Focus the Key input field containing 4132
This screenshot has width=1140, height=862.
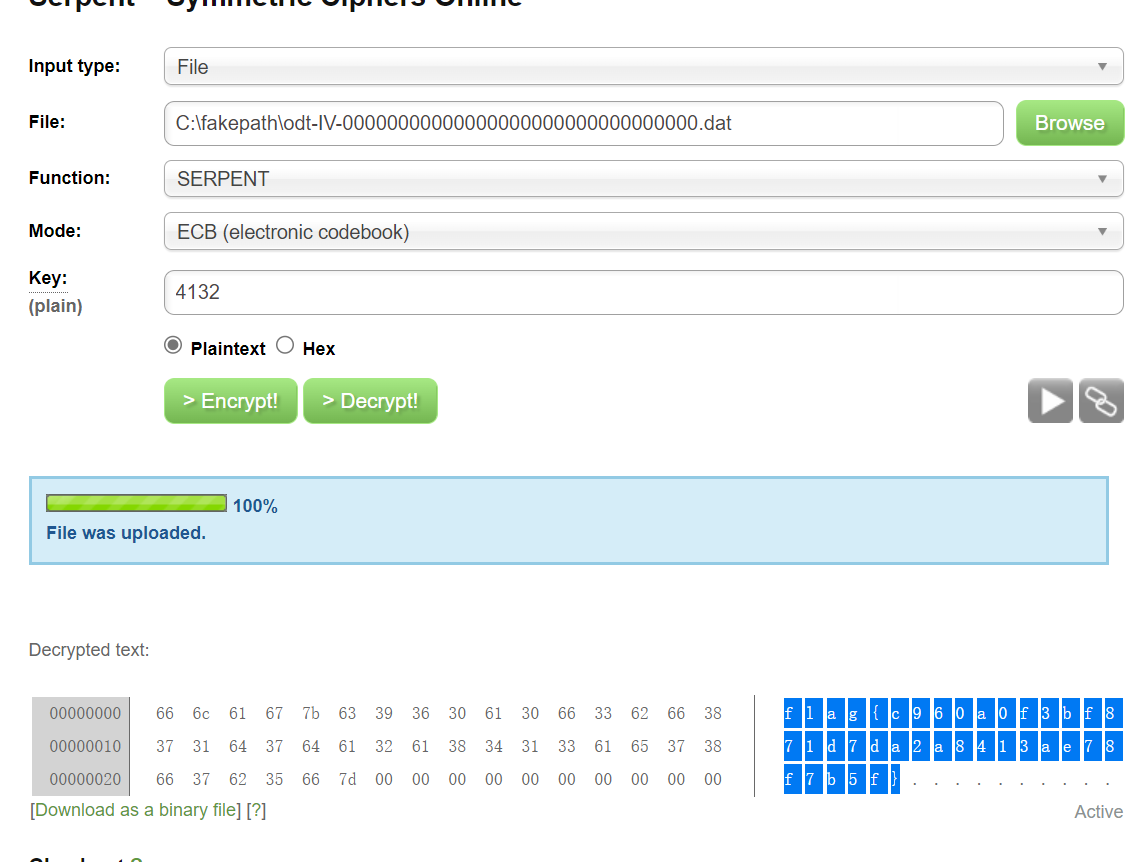[643, 292]
